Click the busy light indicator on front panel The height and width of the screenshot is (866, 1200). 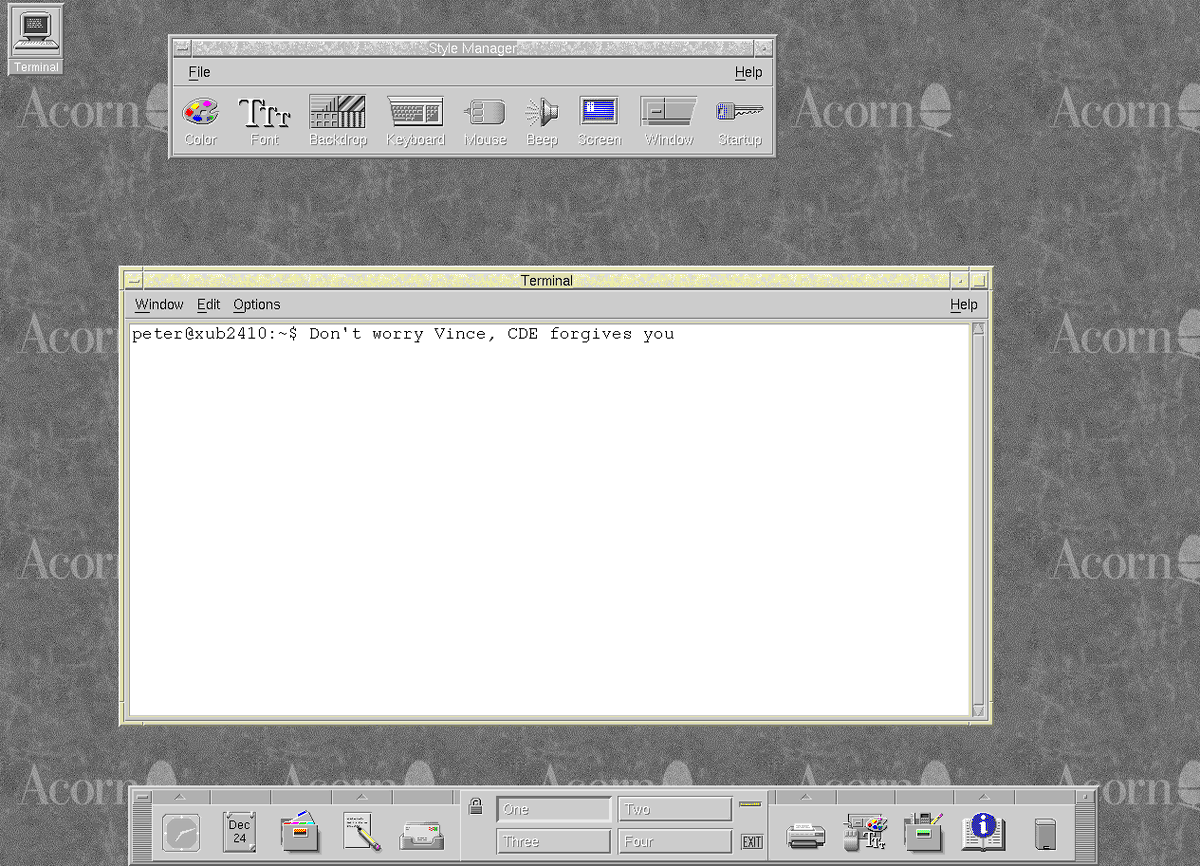750,804
